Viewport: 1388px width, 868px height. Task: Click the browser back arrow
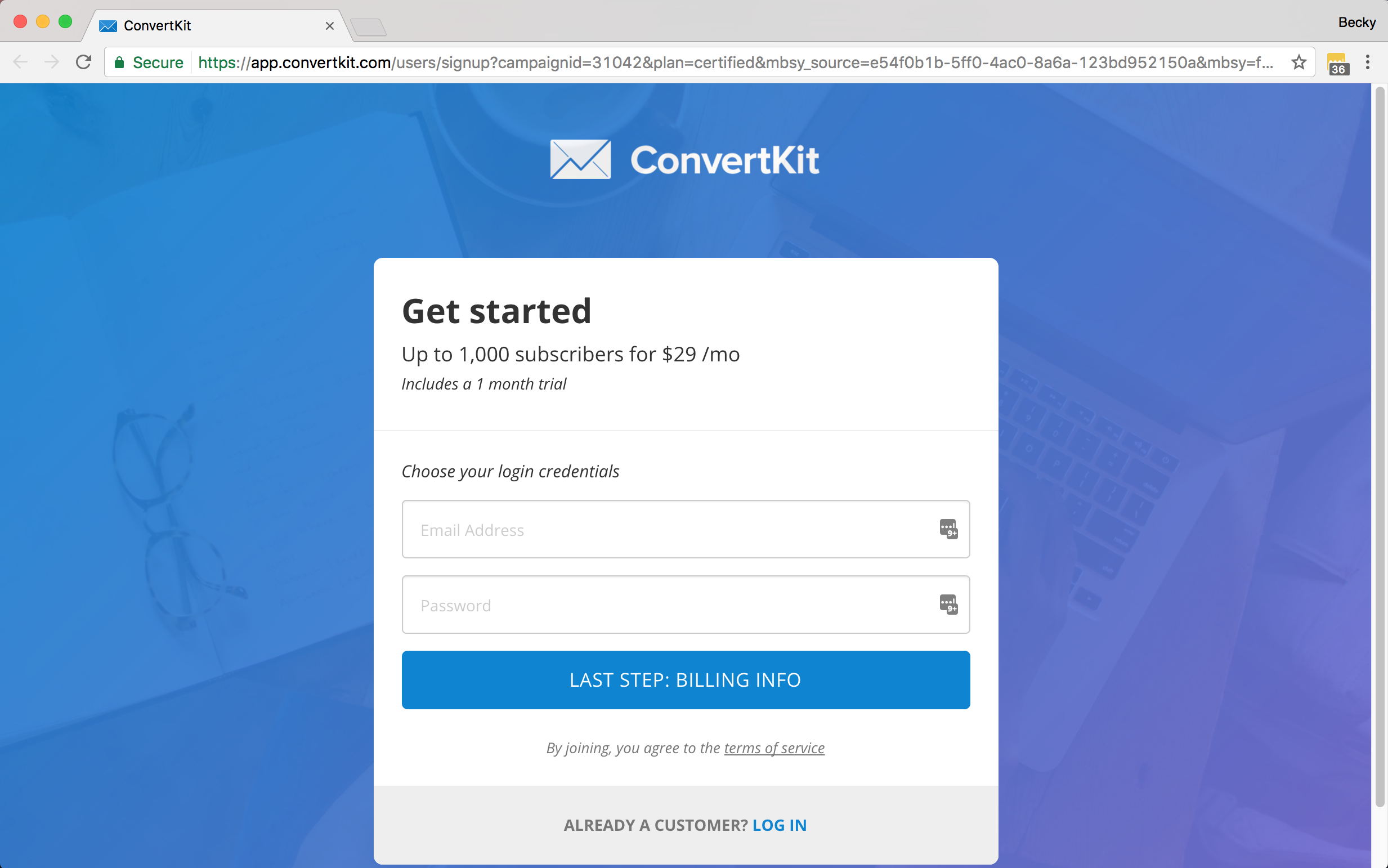point(20,62)
